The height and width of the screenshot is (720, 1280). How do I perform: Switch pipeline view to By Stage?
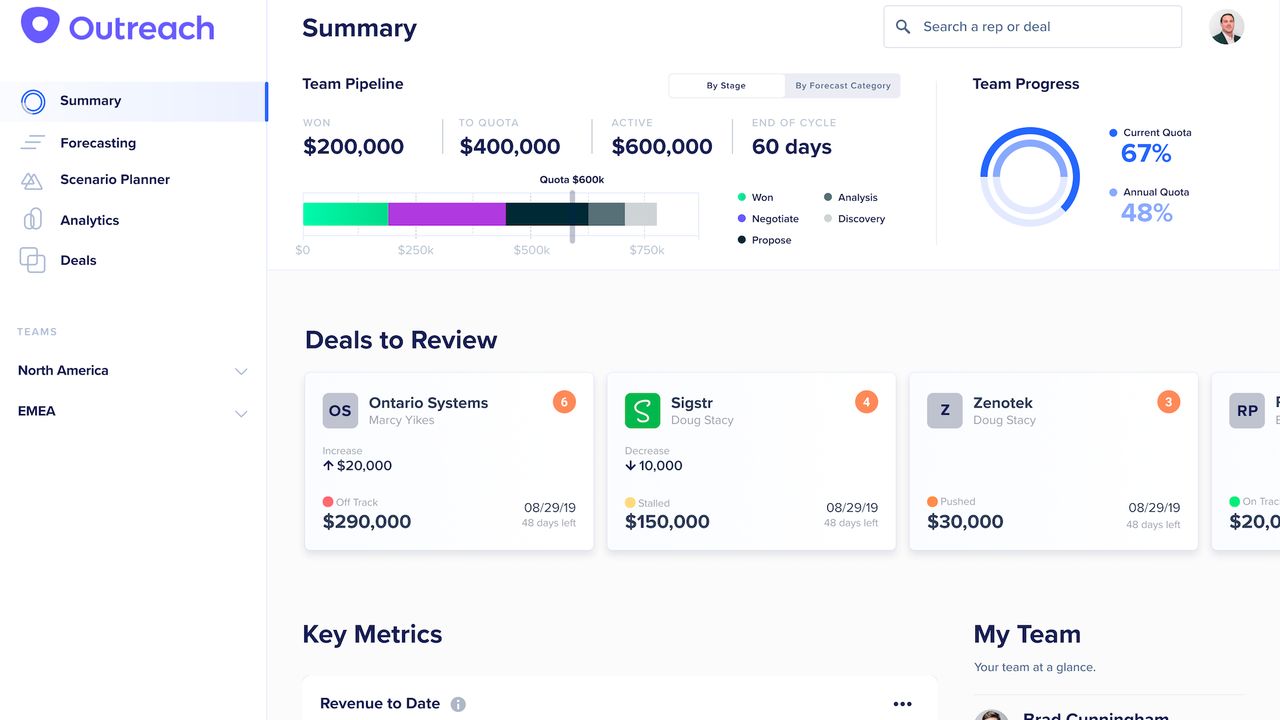pyautogui.click(x=726, y=86)
